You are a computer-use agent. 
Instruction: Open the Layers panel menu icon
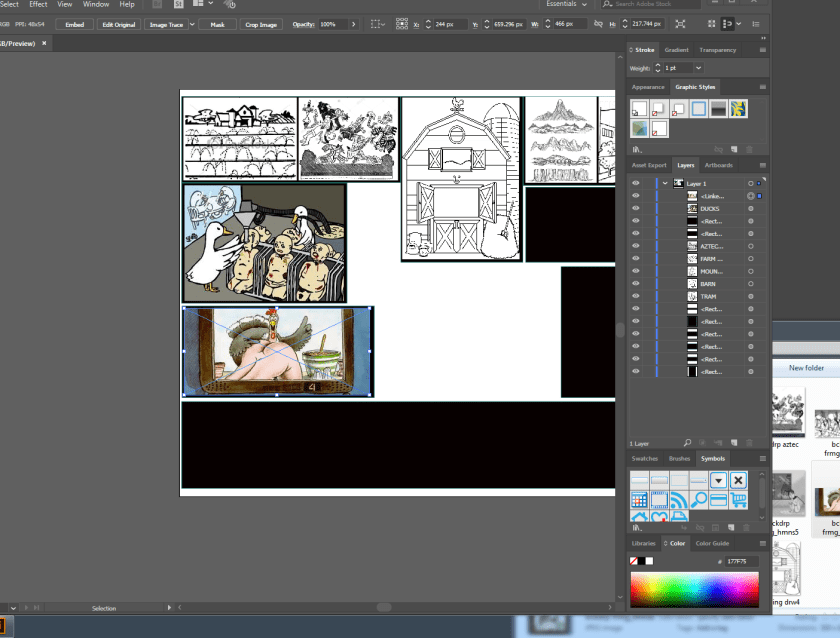point(762,165)
